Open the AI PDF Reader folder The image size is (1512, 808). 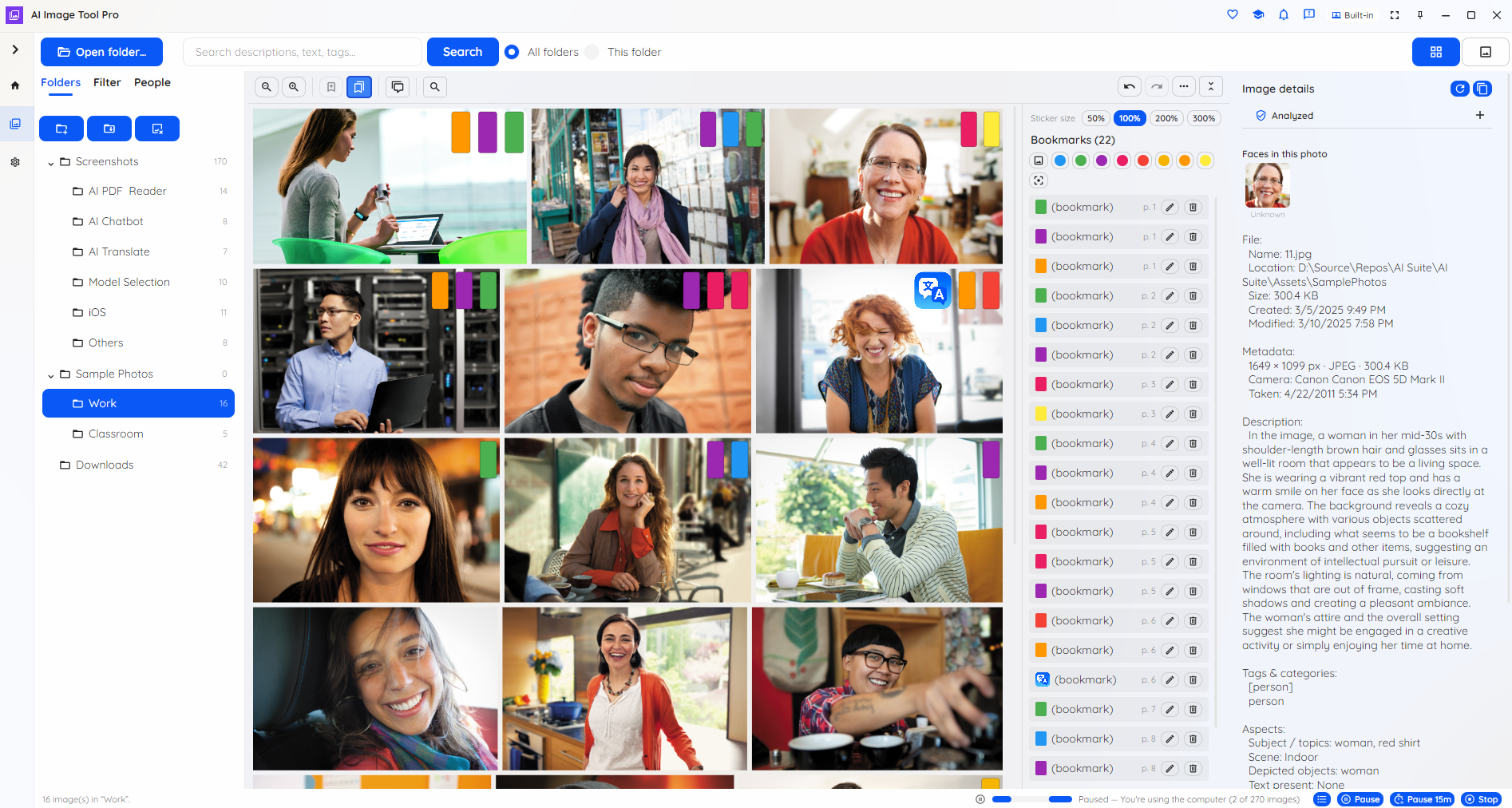138,191
